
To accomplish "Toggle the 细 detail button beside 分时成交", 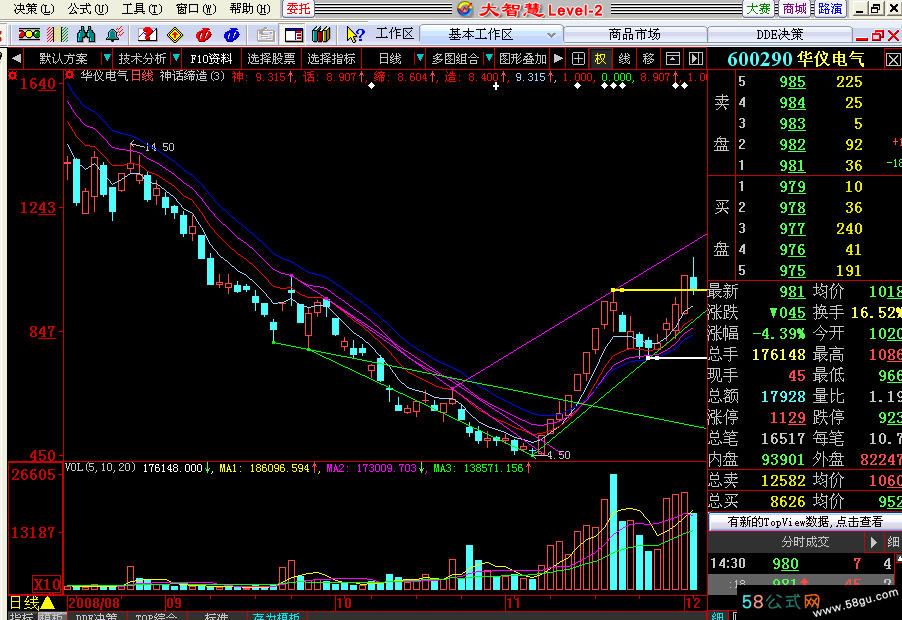I will click(893, 542).
